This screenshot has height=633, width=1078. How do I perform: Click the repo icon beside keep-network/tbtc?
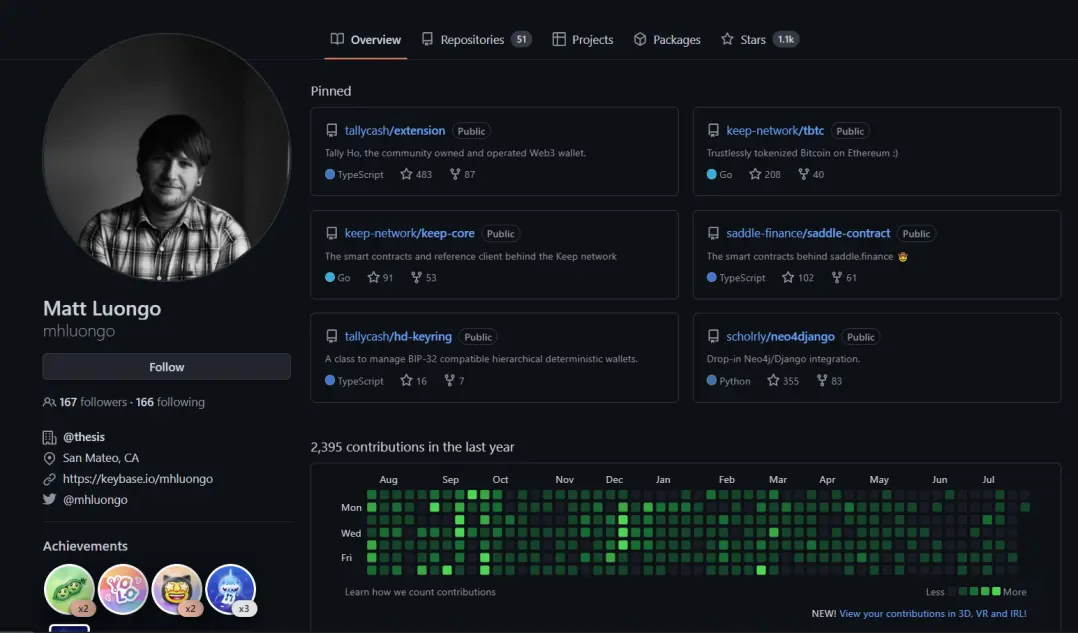point(713,131)
